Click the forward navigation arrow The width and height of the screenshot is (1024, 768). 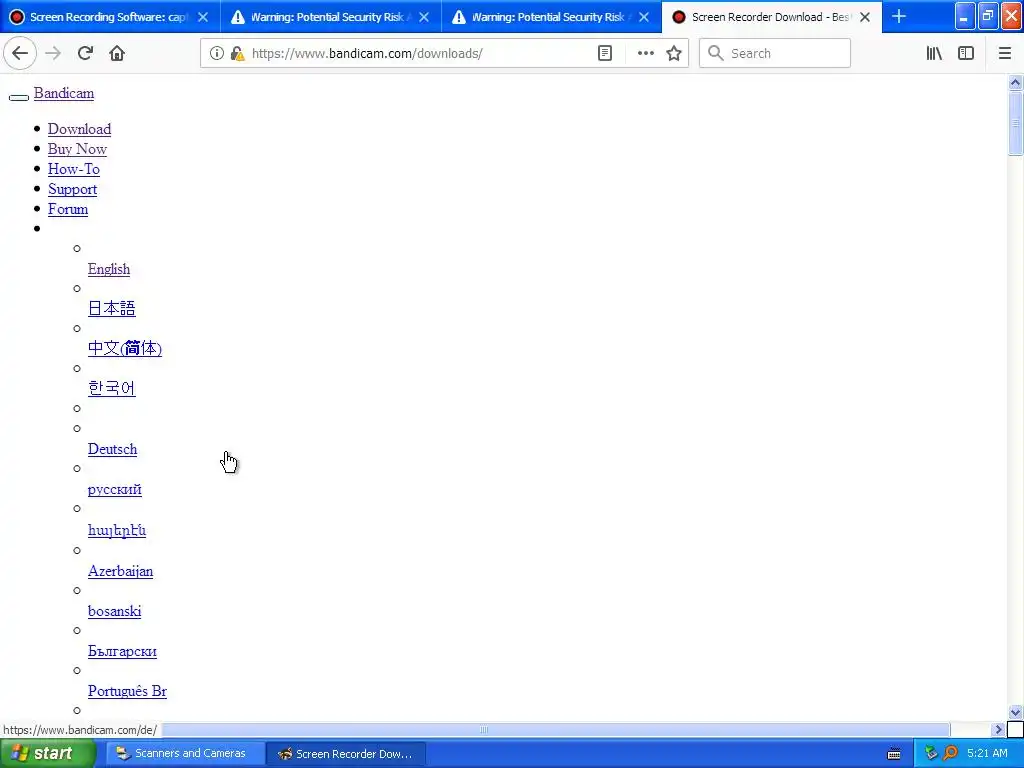53,53
